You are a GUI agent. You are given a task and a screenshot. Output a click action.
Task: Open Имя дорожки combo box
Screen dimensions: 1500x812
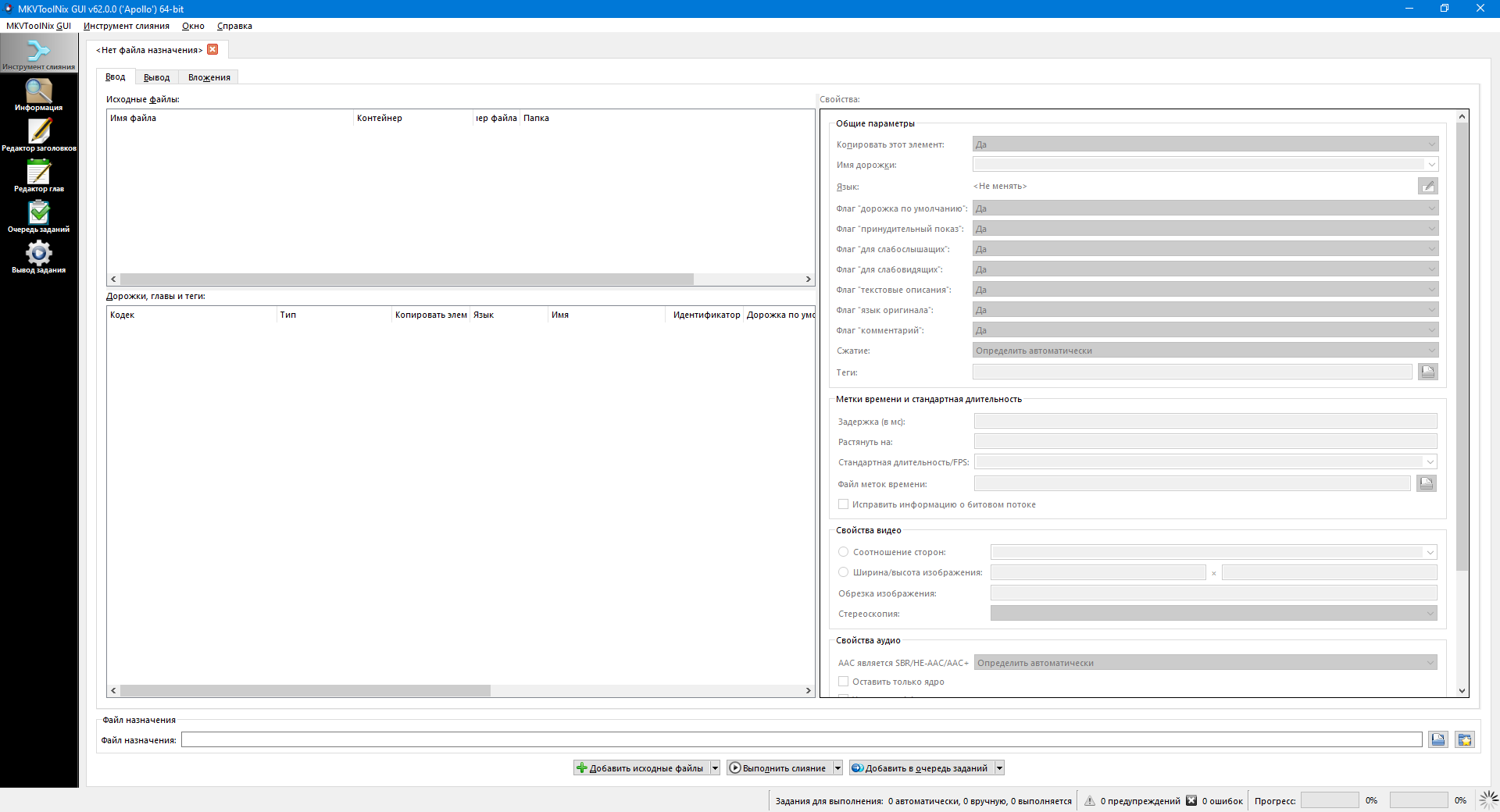(x=1205, y=165)
